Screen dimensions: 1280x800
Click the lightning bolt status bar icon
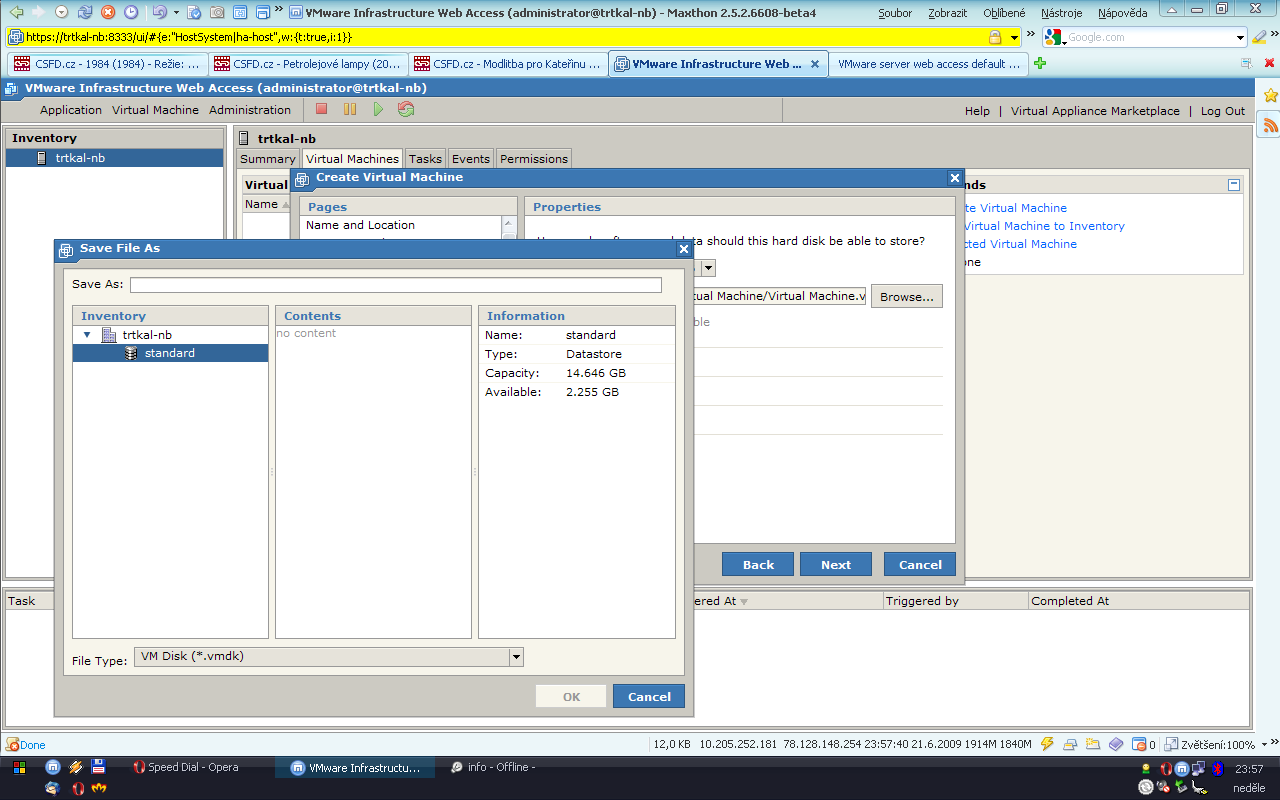pyautogui.click(x=1047, y=744)
